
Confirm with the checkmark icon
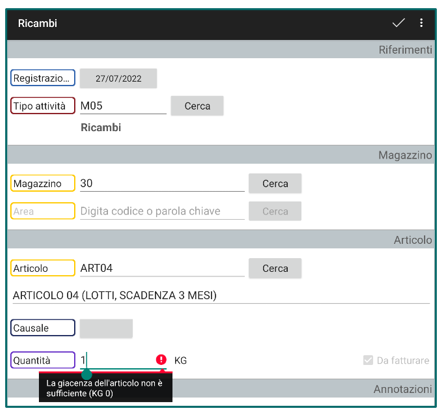point(398,23)
